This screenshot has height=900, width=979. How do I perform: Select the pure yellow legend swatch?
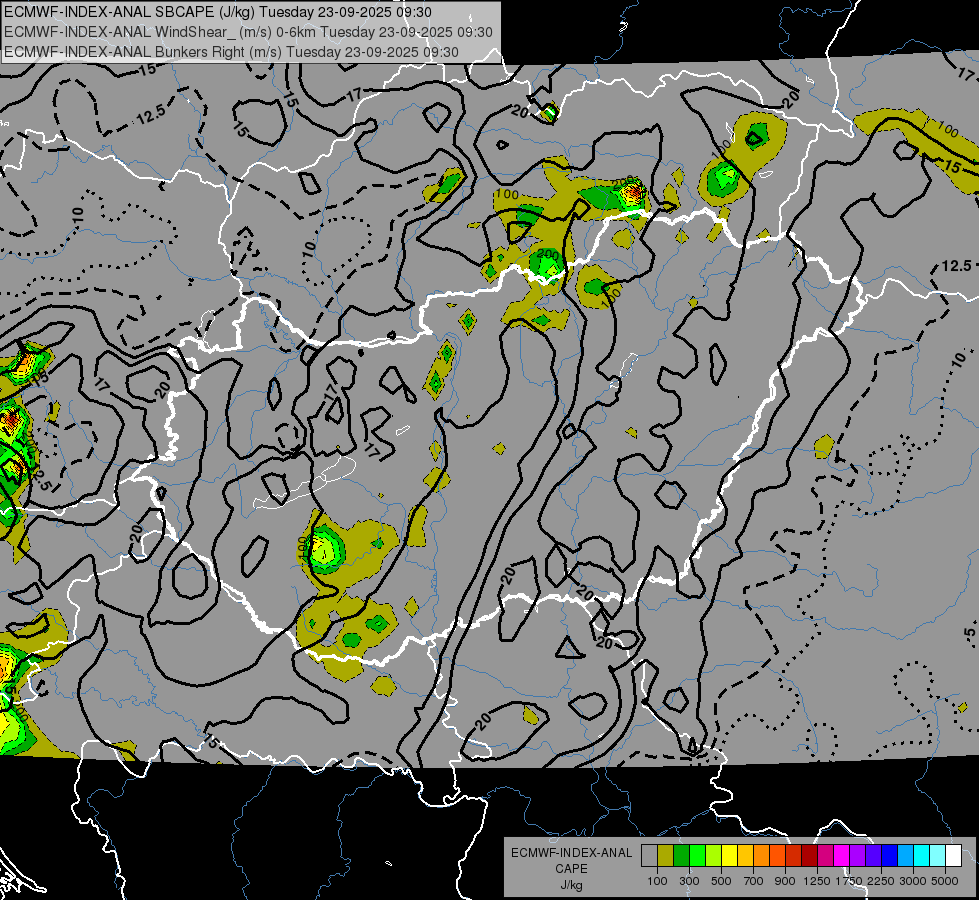coord(729,856)
